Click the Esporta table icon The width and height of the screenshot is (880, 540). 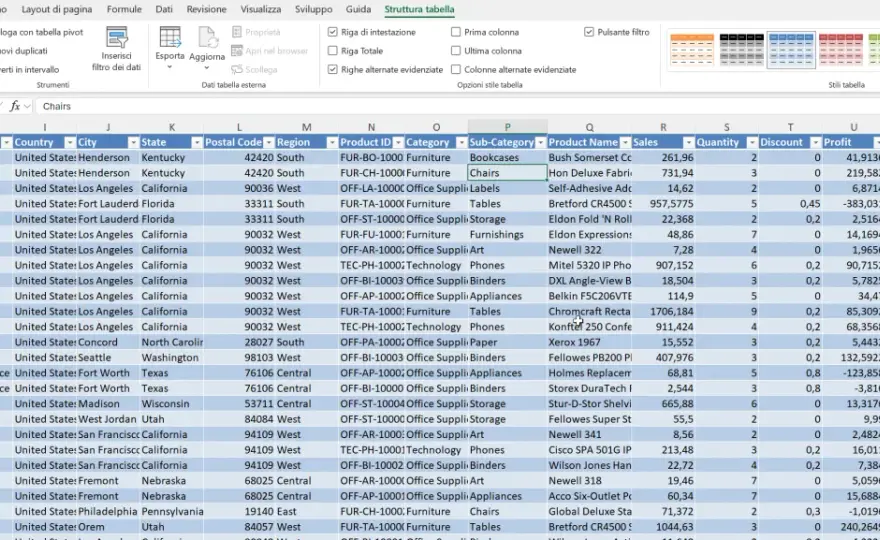(x=169, y=37)
